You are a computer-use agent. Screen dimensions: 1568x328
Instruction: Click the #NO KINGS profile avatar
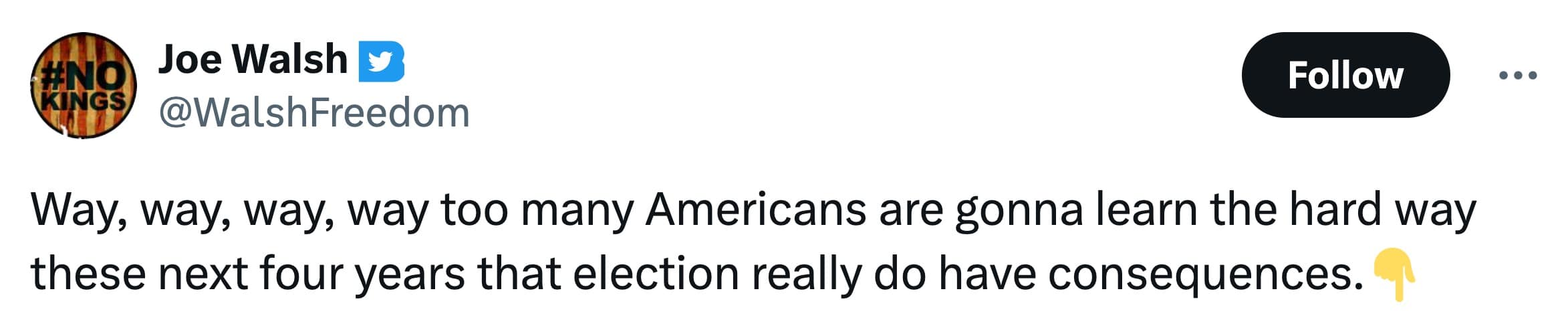pos(83,86)
